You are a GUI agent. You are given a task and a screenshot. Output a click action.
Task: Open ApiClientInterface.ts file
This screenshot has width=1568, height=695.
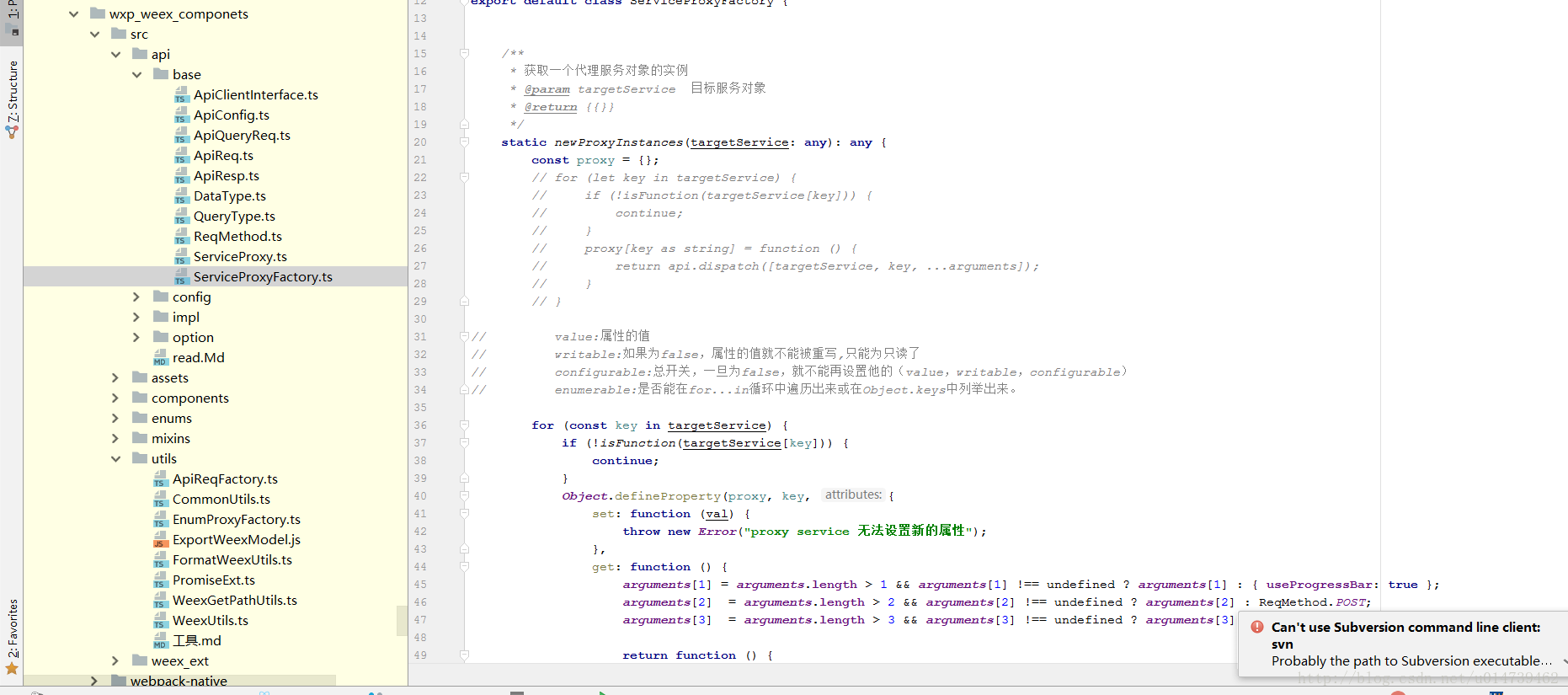(x=256, y=95)
